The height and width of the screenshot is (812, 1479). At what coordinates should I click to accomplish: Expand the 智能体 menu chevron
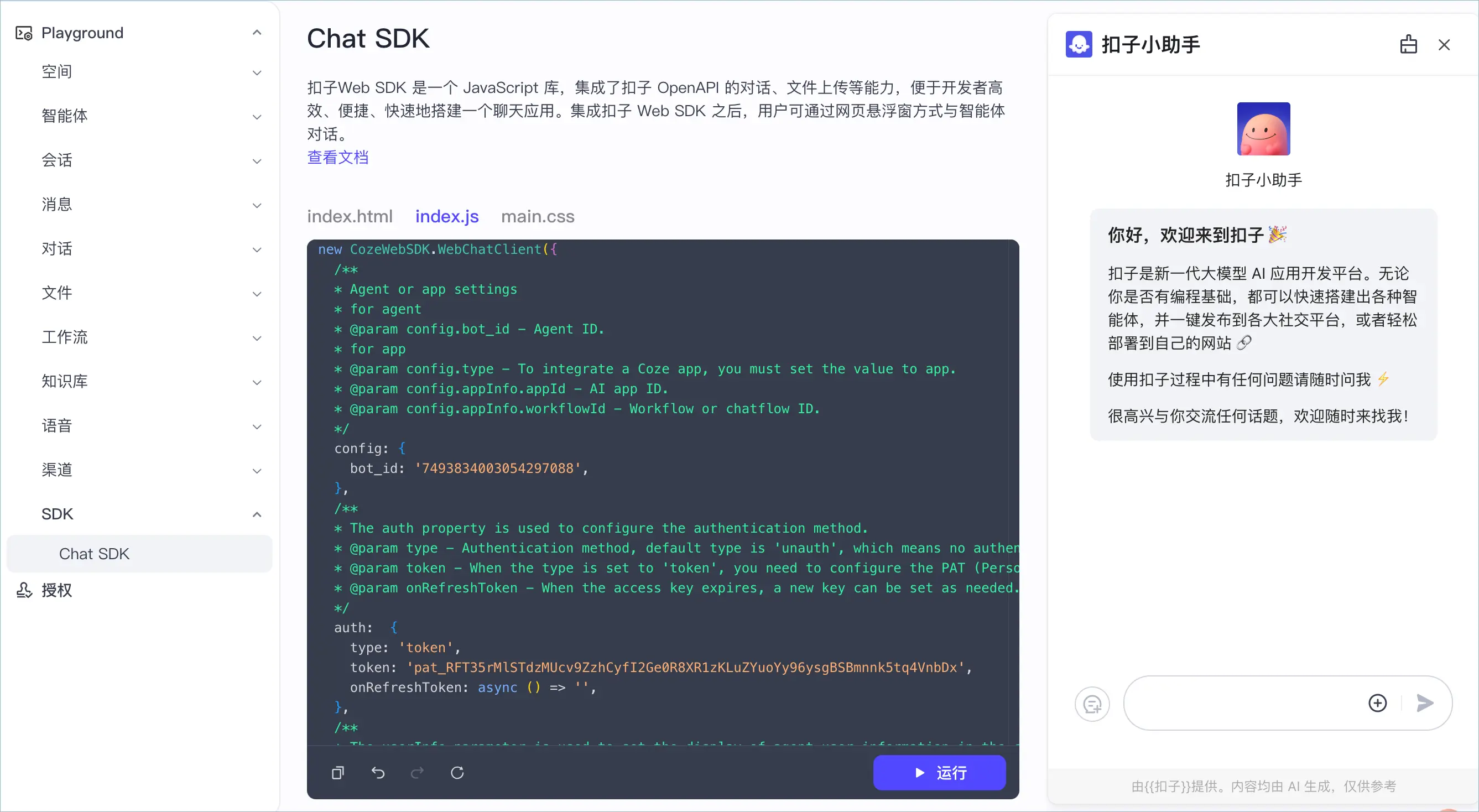(x=257, y=117)
